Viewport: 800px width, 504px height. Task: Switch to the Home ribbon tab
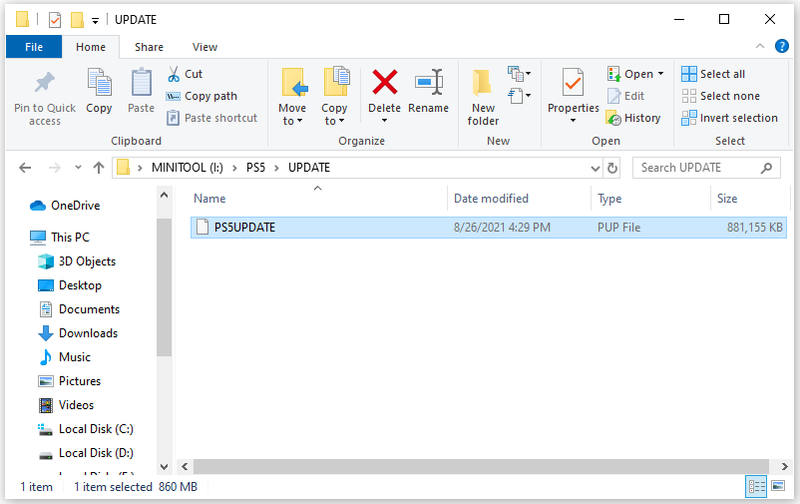point(91,47)
